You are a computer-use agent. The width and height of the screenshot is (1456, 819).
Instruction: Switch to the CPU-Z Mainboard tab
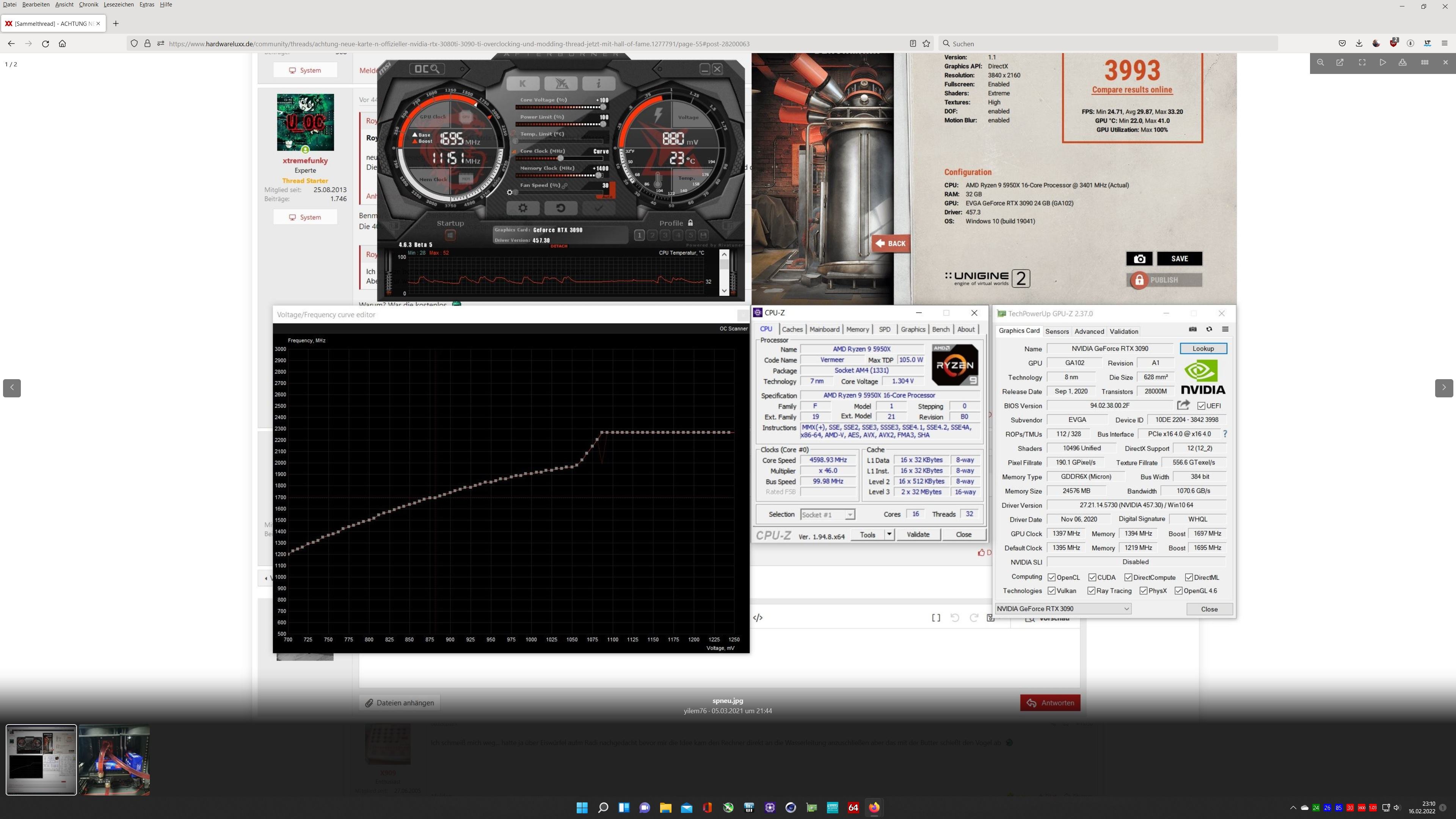click(824, 329)
